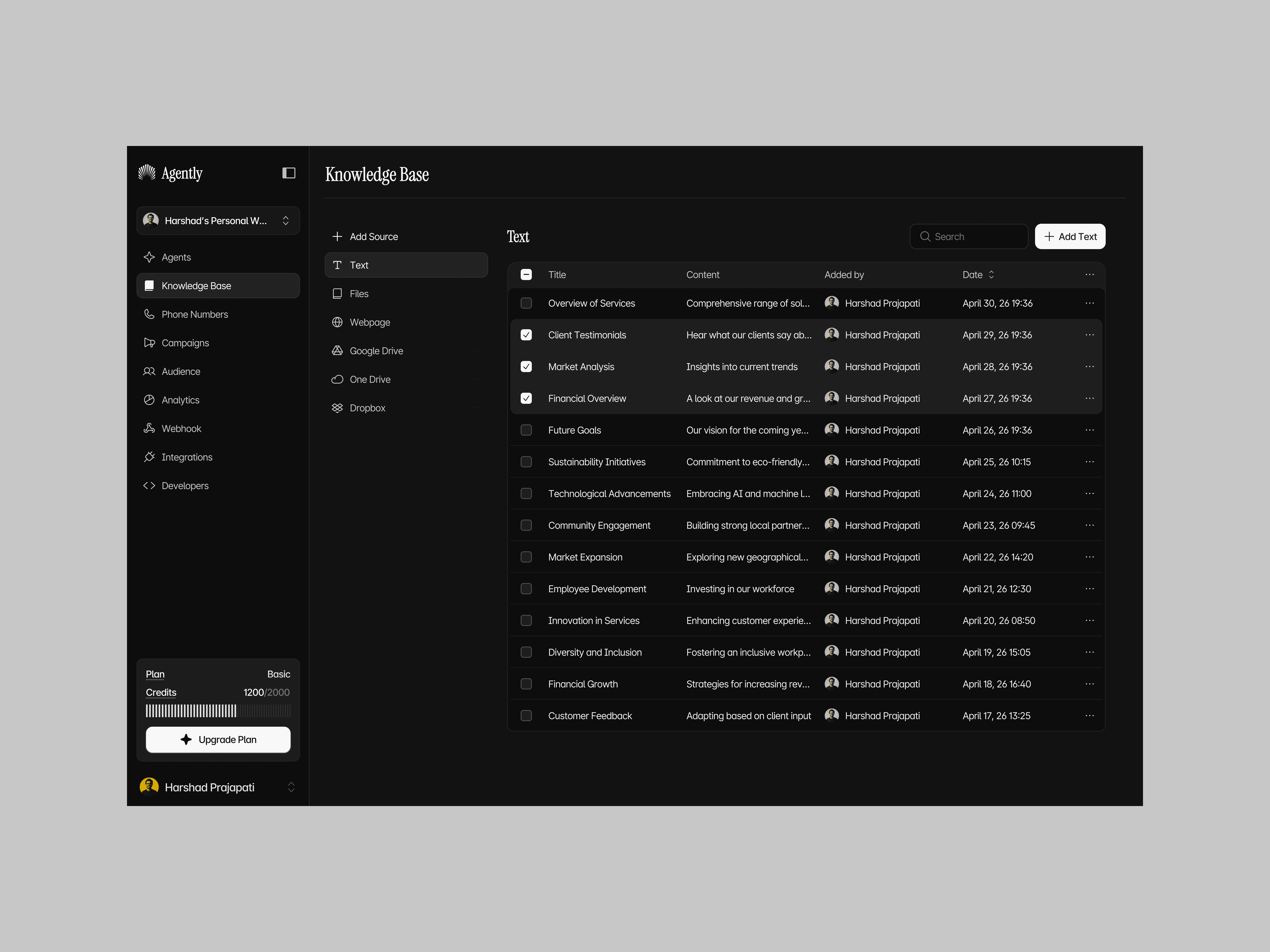
Task: Click the 1200/2000 credits value
Action: [266, 693]
